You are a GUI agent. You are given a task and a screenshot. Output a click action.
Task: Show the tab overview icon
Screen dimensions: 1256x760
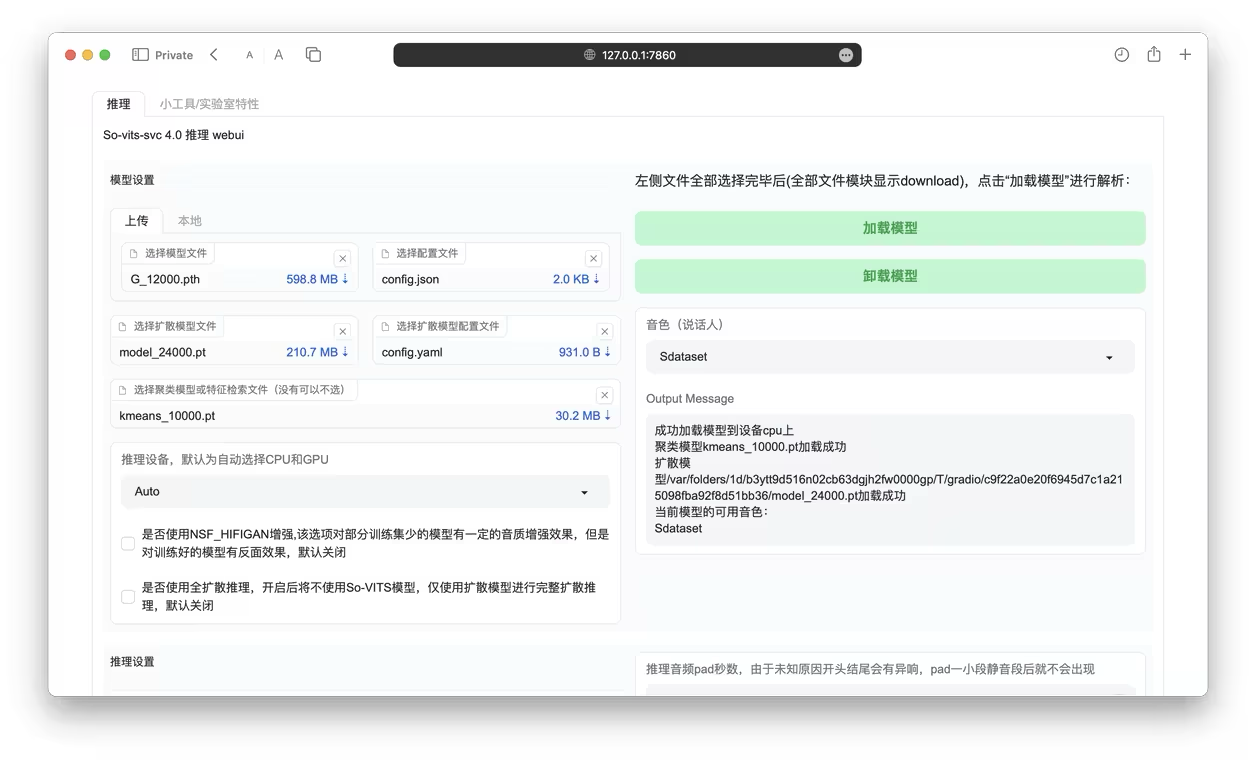point(313,55)
